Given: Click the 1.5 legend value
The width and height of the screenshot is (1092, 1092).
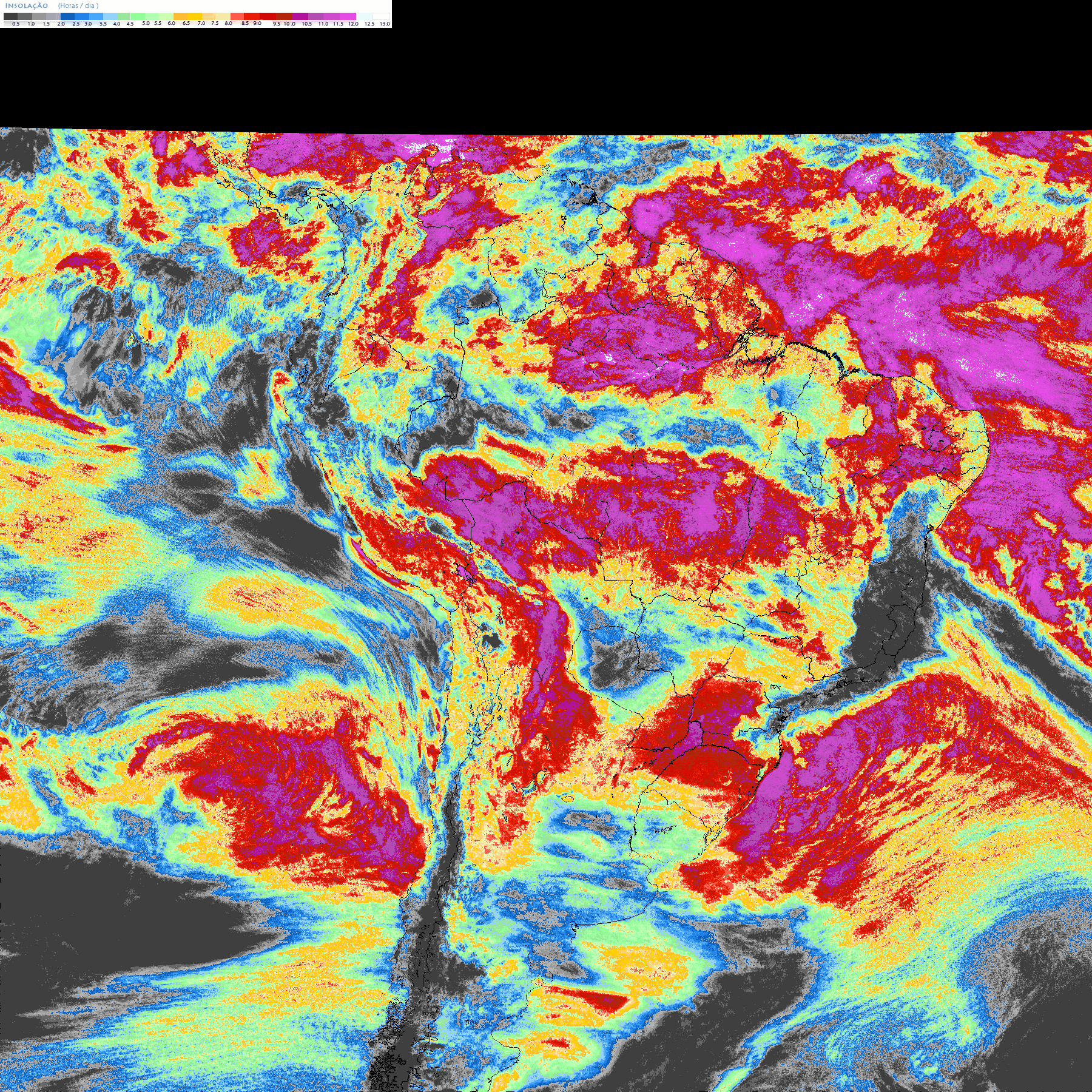Looking at the screenshot, I should coord(46,24).
